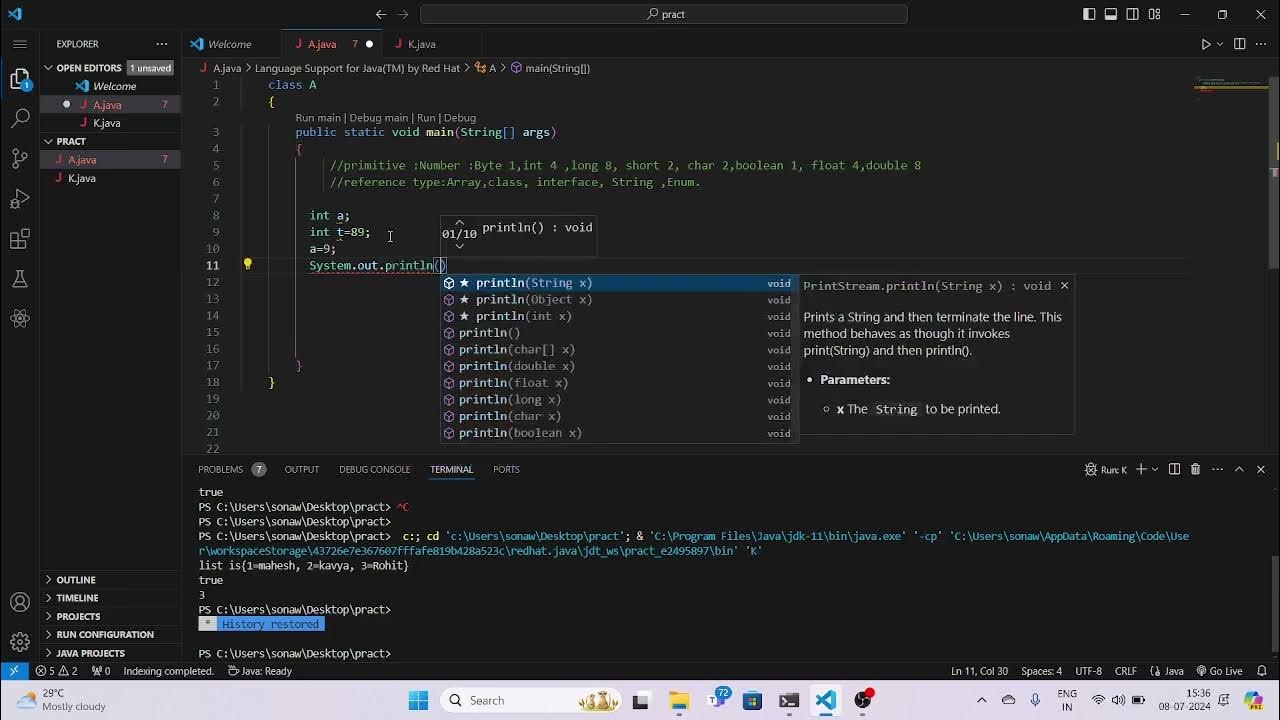This screenshot has height=720, width=1280.
Task: Toggle the secondary side bar layout button
Action: click(x=1133, y=14)
